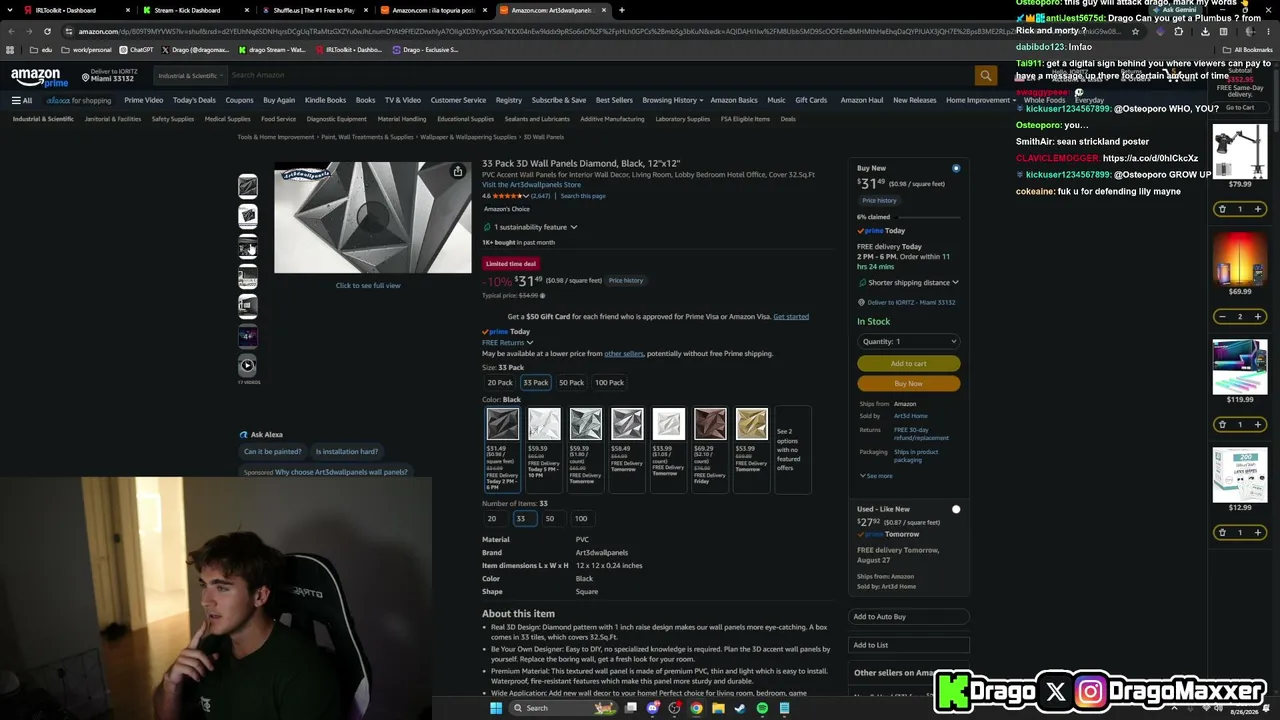
Task: Click the Buy Now button
Action: 908,384
